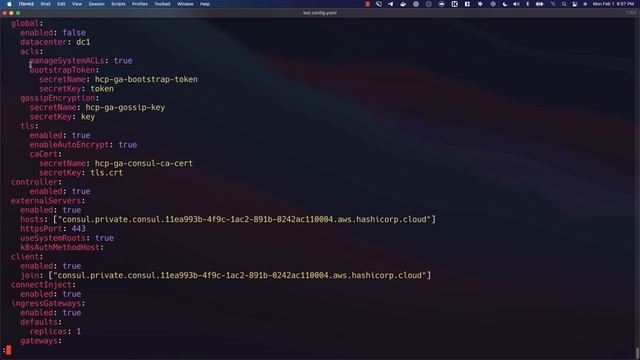Click 'secretKey: token' line
Viewport: 640px width, 360px height.
(76, 89)
